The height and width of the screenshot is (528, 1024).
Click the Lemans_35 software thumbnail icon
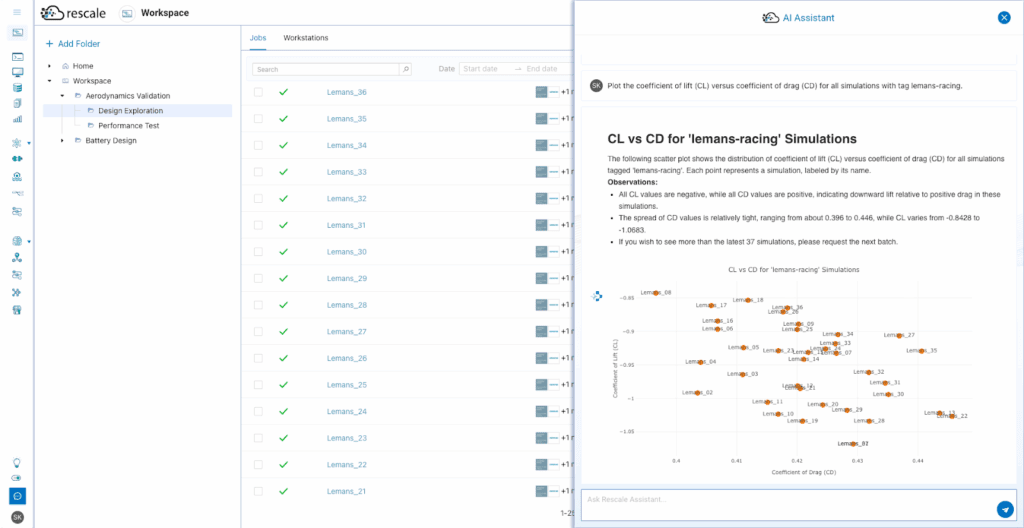click(541, 119)
